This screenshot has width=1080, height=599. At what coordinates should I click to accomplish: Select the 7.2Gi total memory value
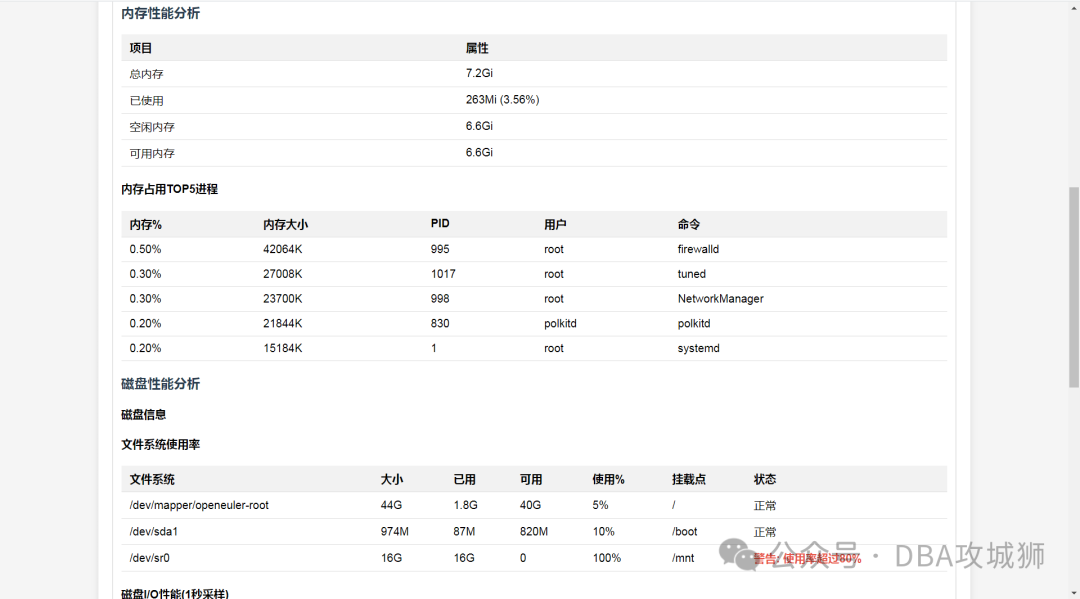tap(479, 73)
